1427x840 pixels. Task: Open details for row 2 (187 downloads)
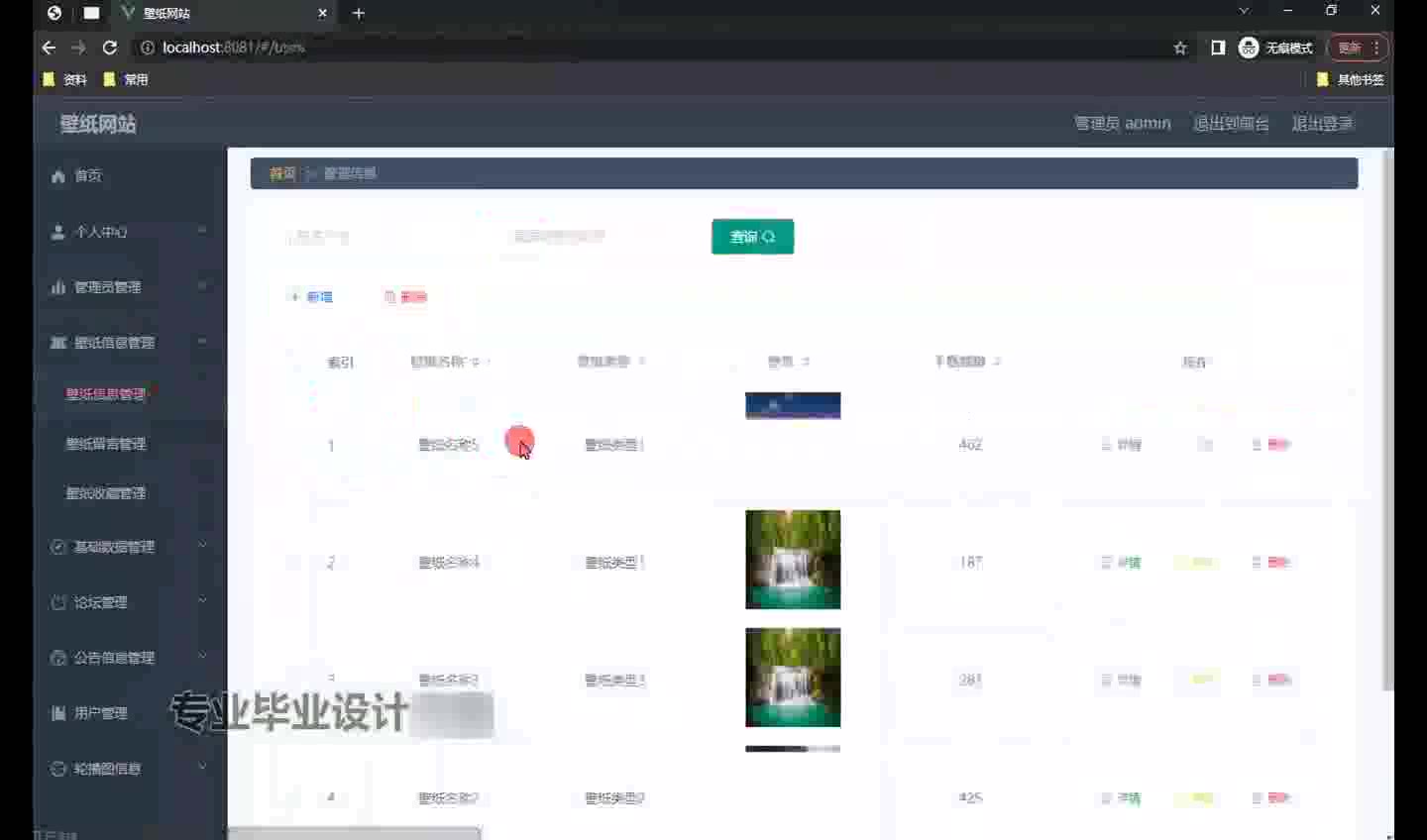1122,563
